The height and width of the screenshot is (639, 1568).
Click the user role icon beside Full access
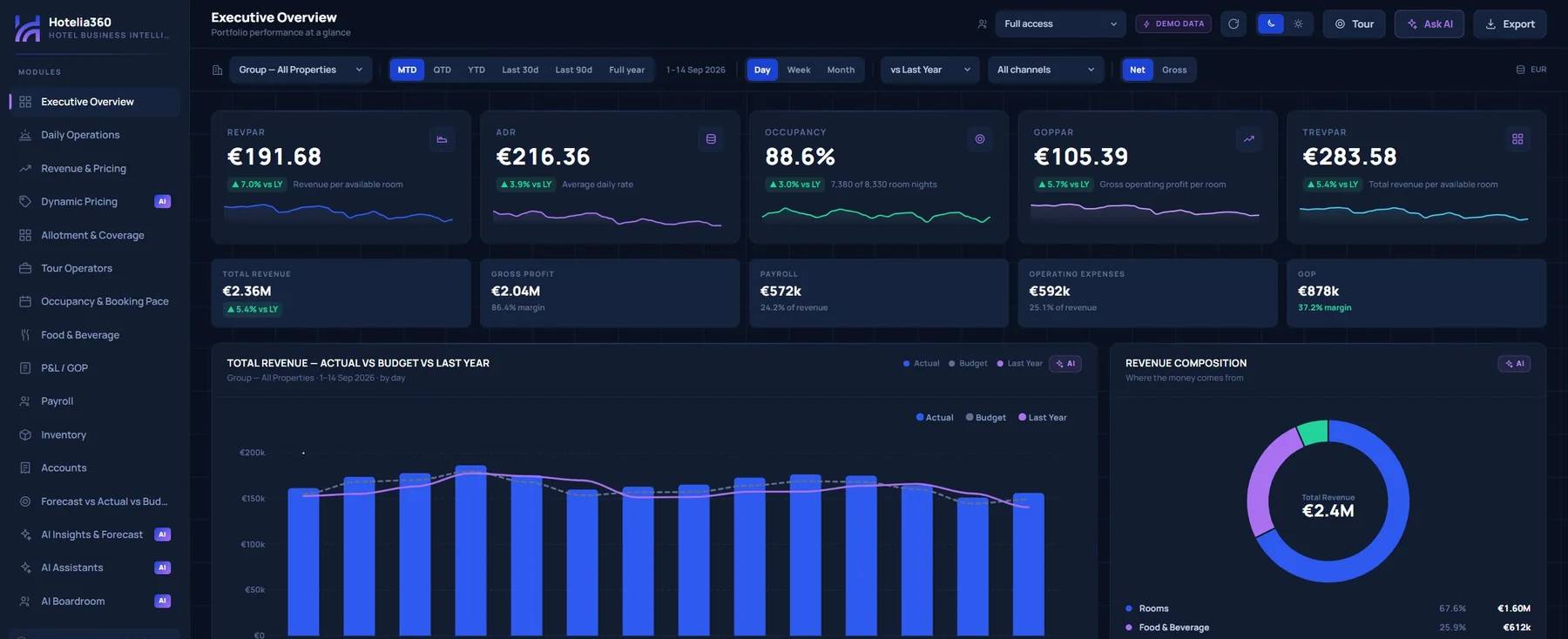(983, 24)
